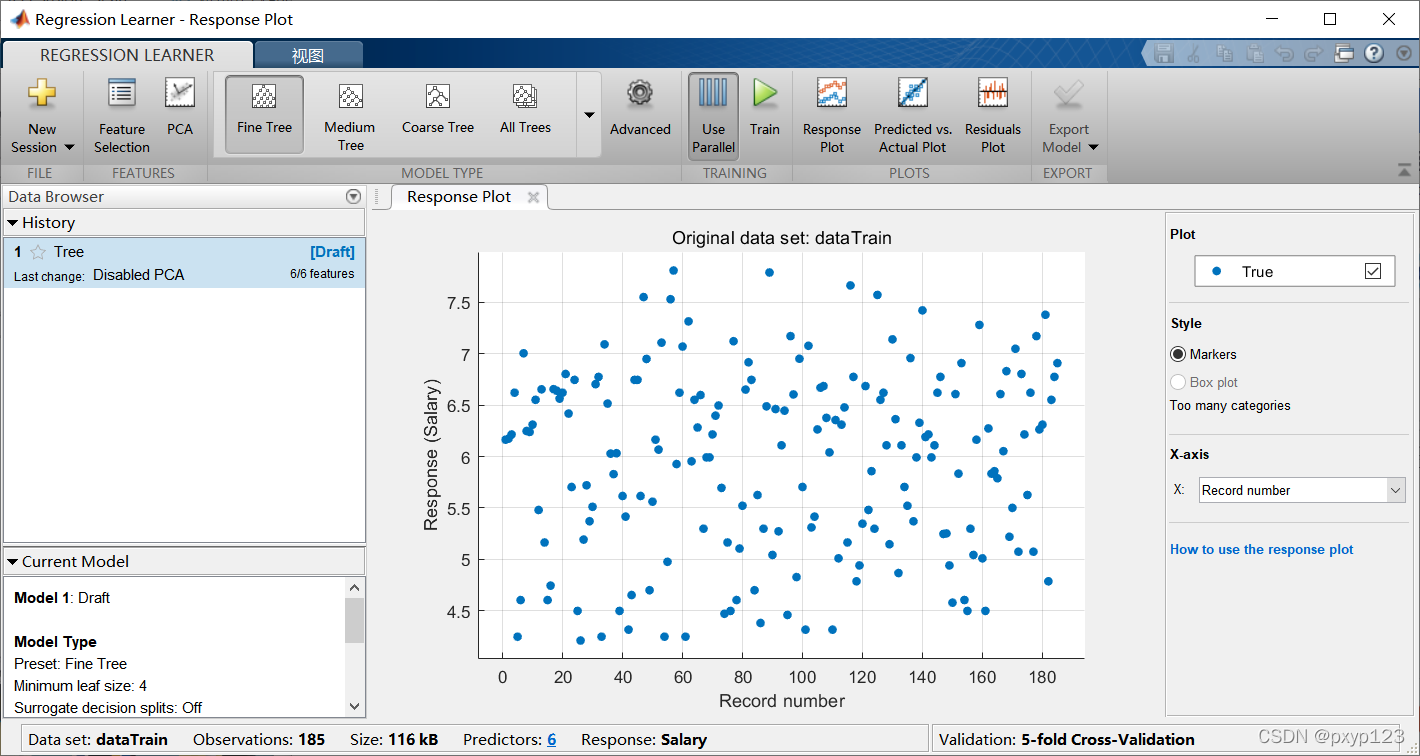Click the Data set: dataTrain status text
1420x756 pixels.
[98, 740]
